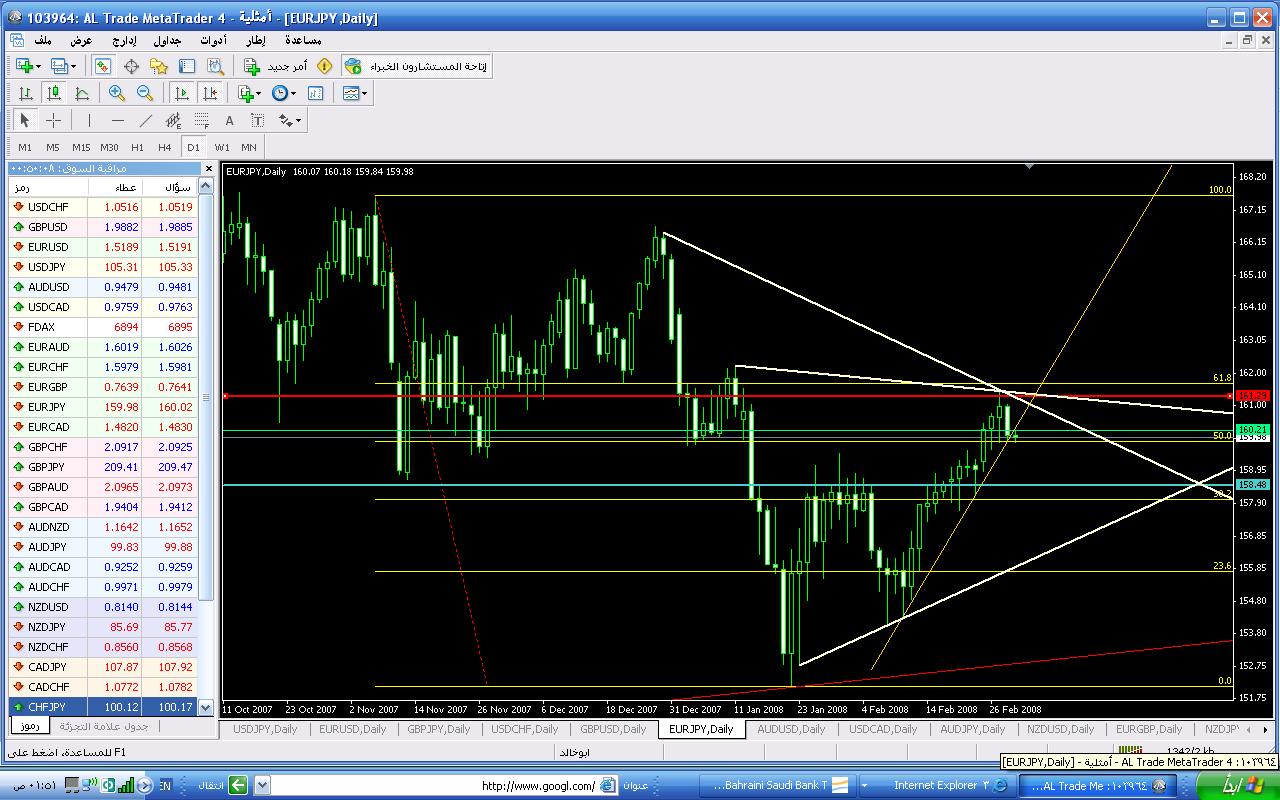
Task: Open the ملف (File) menu
Action: 43,41
